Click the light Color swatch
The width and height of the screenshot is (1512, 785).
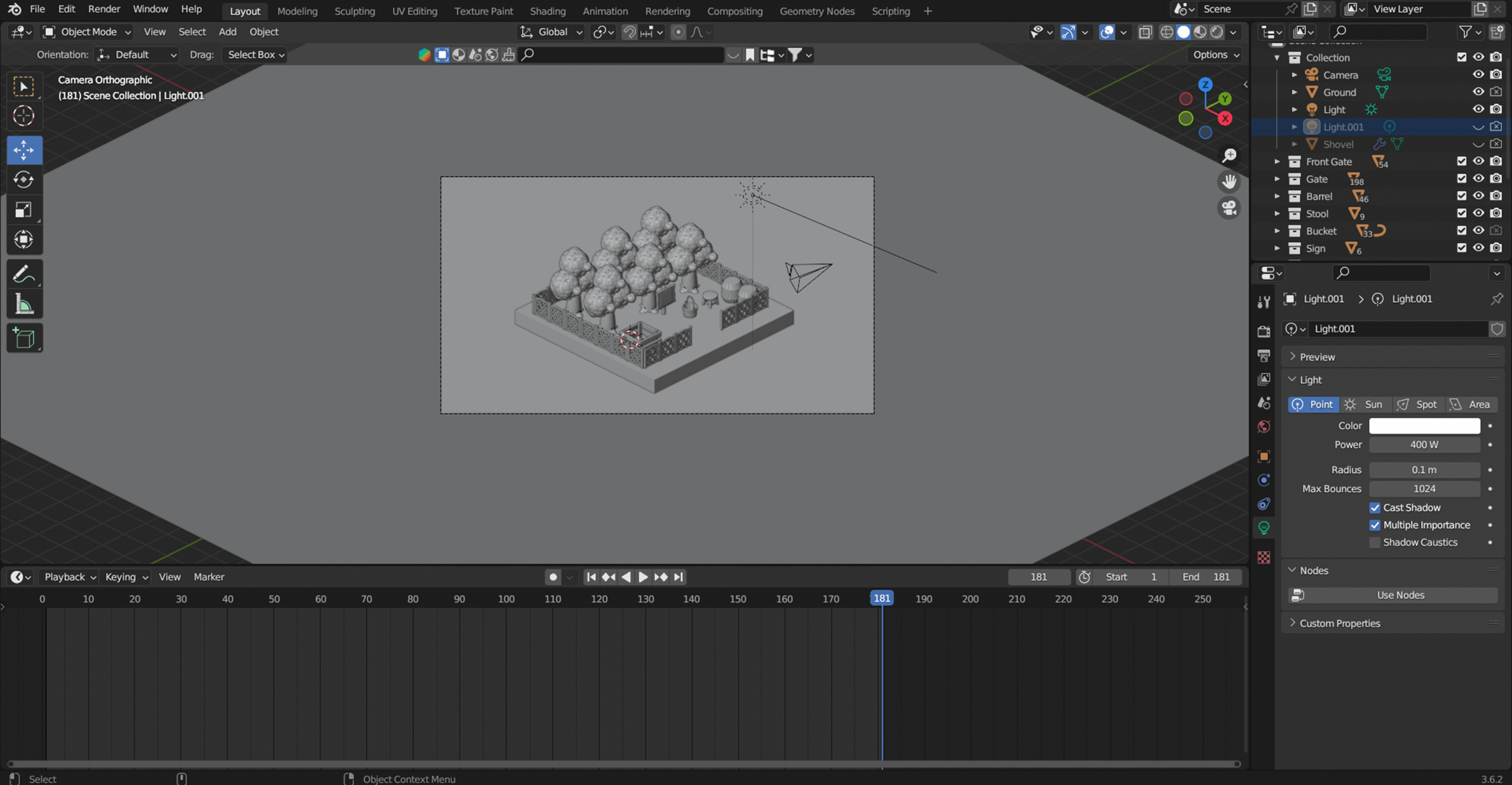1425,426
